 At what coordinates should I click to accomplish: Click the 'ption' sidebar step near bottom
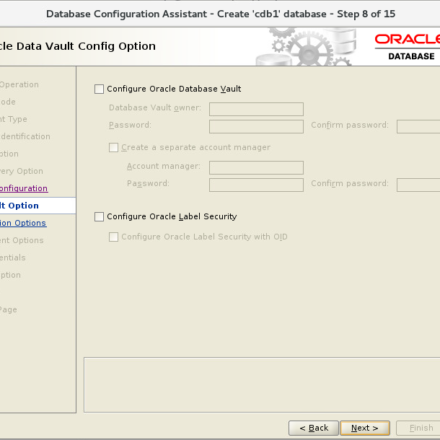click(10, 275)
